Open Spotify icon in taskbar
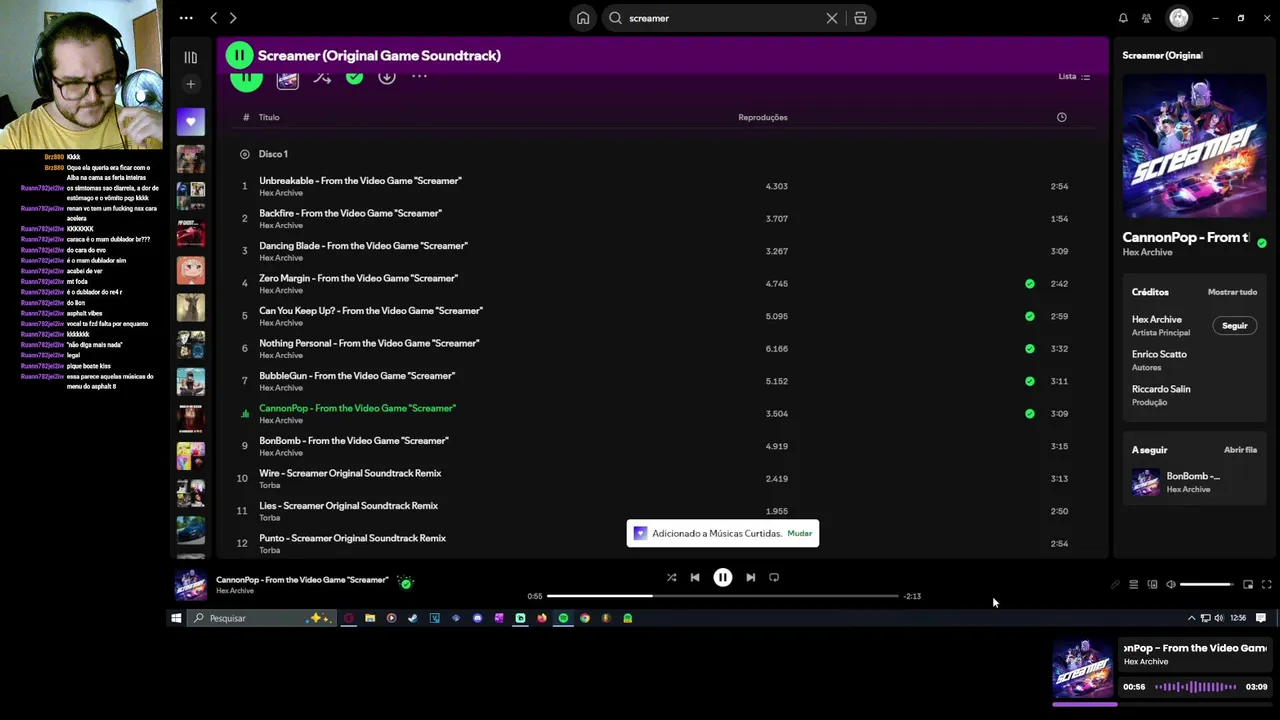1280x720 pixels. click(x=563, y=618)
